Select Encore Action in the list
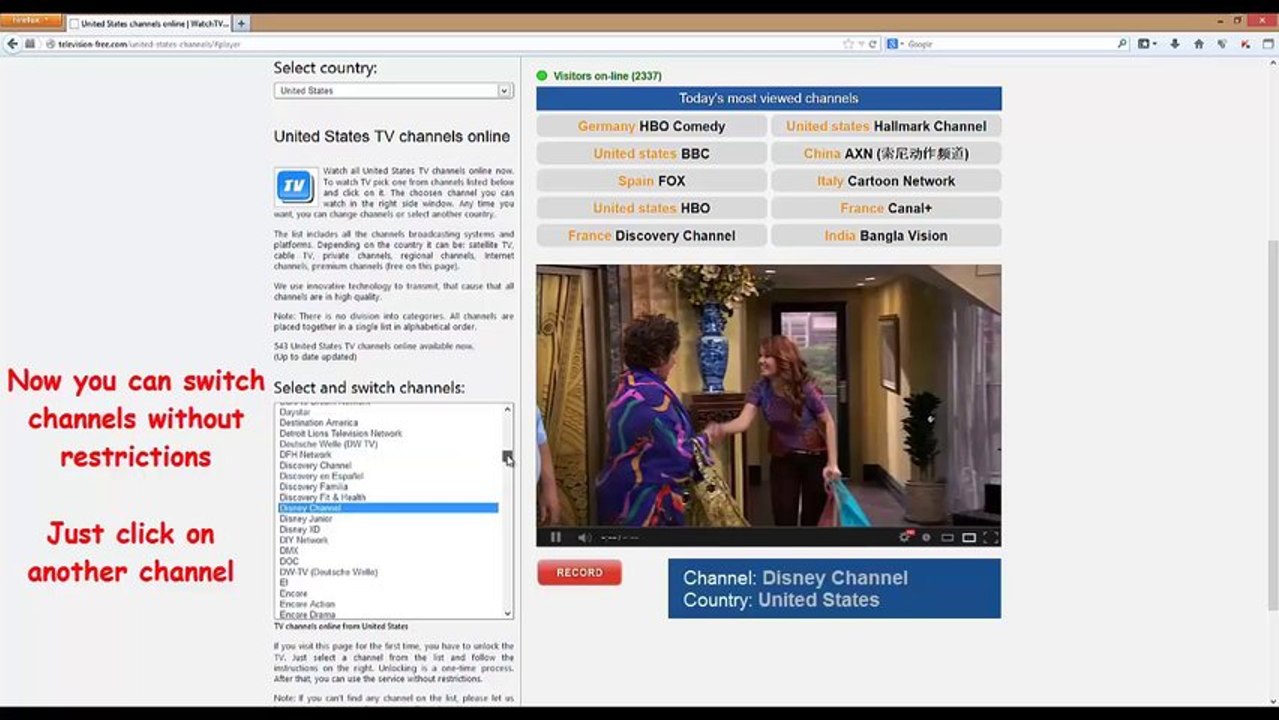The height and width of the screenshot is (720, 1279). pyautogui.click(x=388, y=604)
